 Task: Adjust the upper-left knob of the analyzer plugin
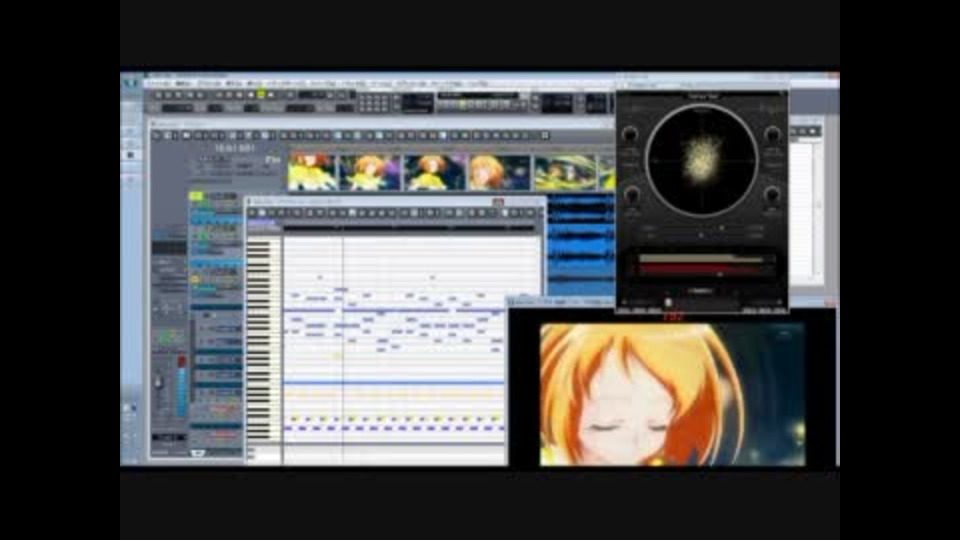(x=630, y=134)
